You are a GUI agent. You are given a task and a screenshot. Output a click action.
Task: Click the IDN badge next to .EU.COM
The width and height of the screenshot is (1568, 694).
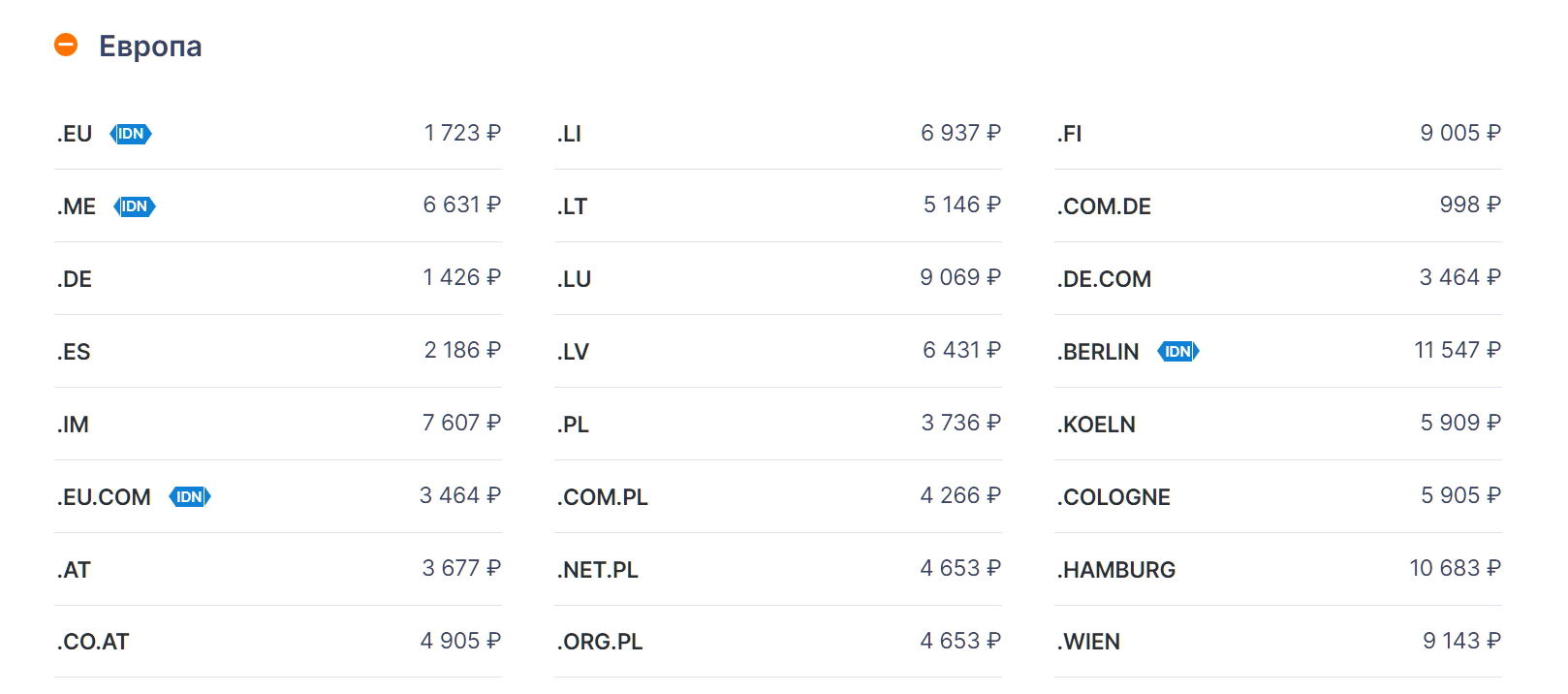coord(190,497)
